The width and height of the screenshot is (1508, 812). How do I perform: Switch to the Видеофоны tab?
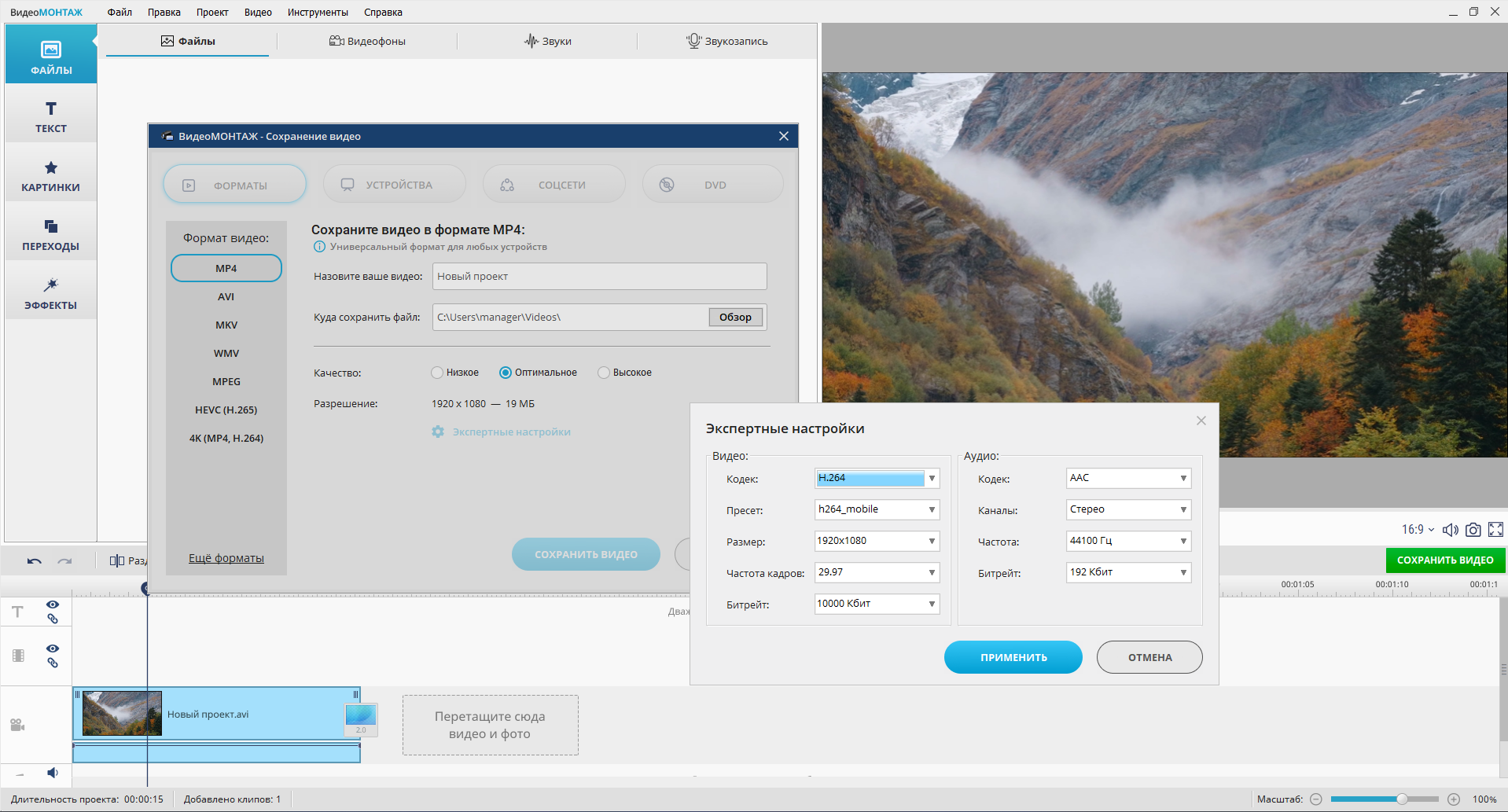[x=367, y=41]
